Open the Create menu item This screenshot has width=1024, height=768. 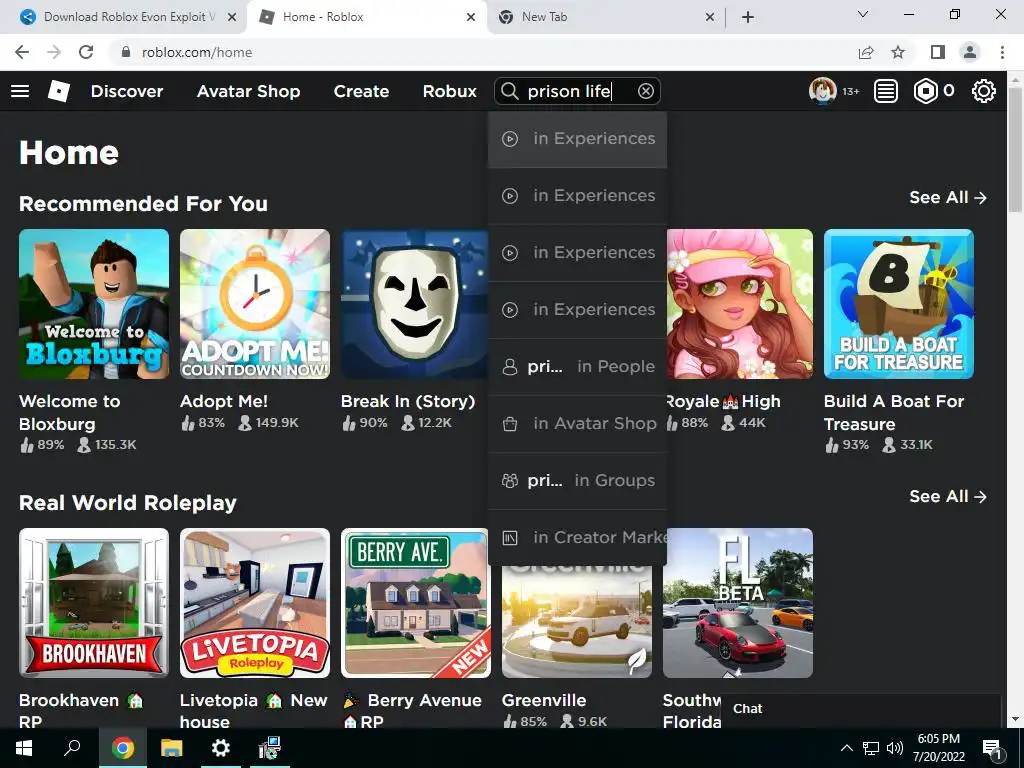[361, 91]
